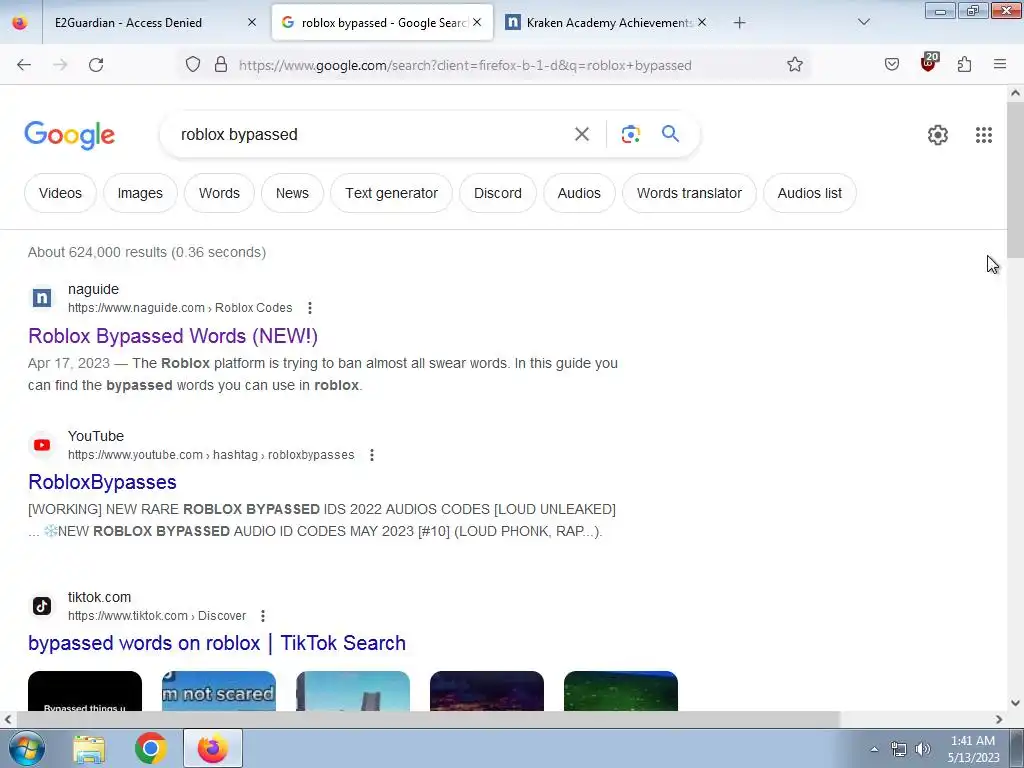The image size is (1024, 768).
Task: Close the roblox bypassed search tab
Action: tap(477, 23)
